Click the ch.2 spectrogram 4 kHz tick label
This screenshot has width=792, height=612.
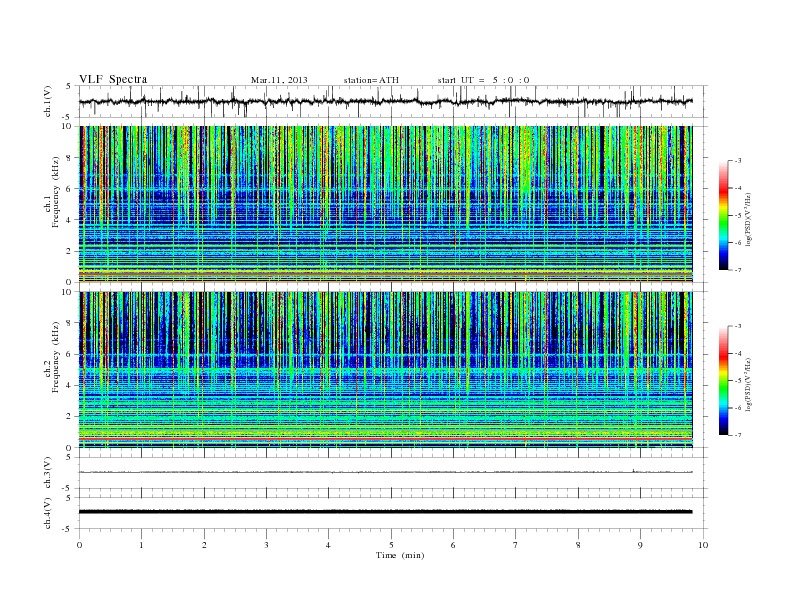pyautogui.click(x=69, y=385)
